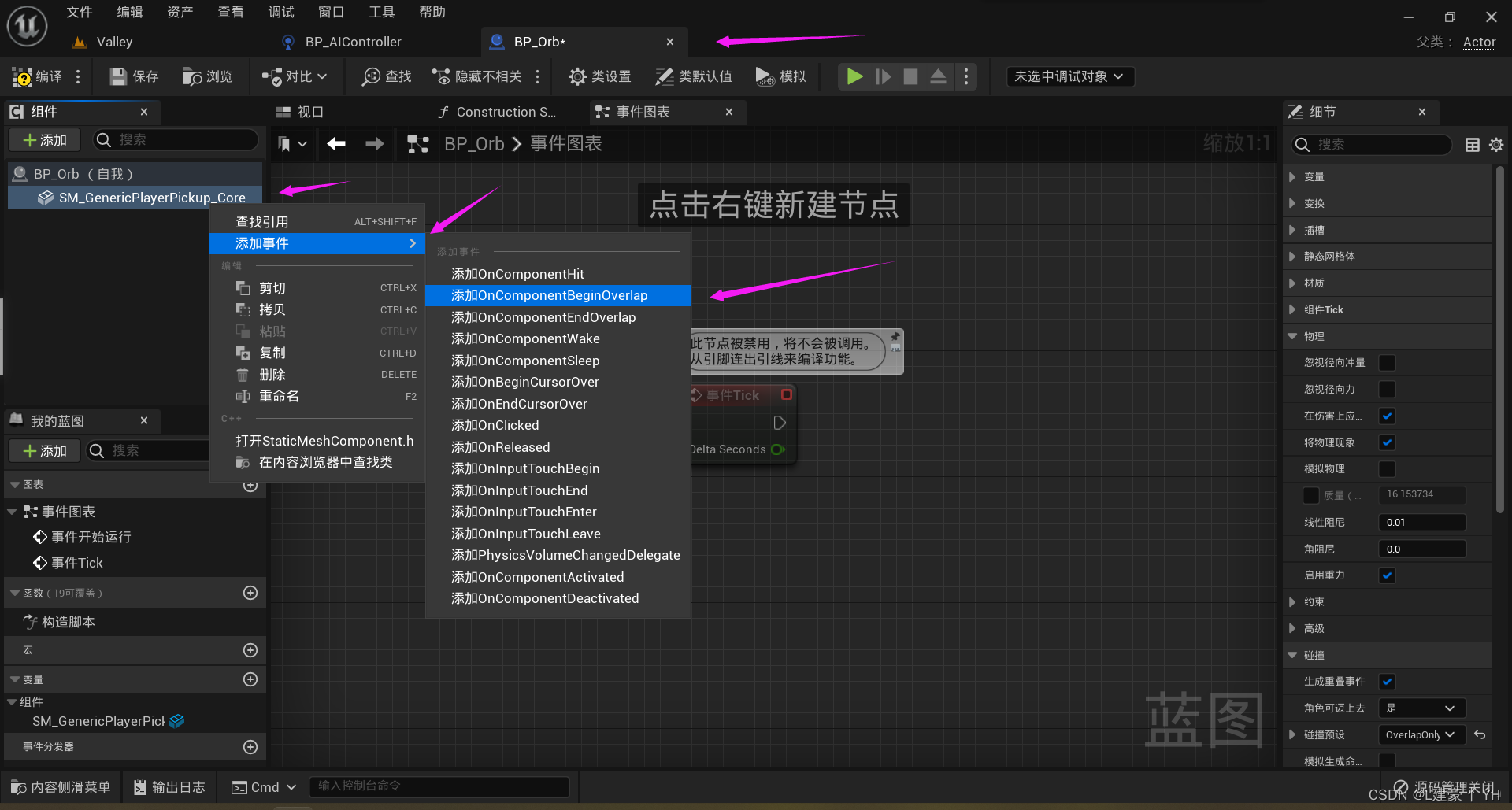Add a new macro with the plus icon

pyautogui.click(x=250, y=650)
